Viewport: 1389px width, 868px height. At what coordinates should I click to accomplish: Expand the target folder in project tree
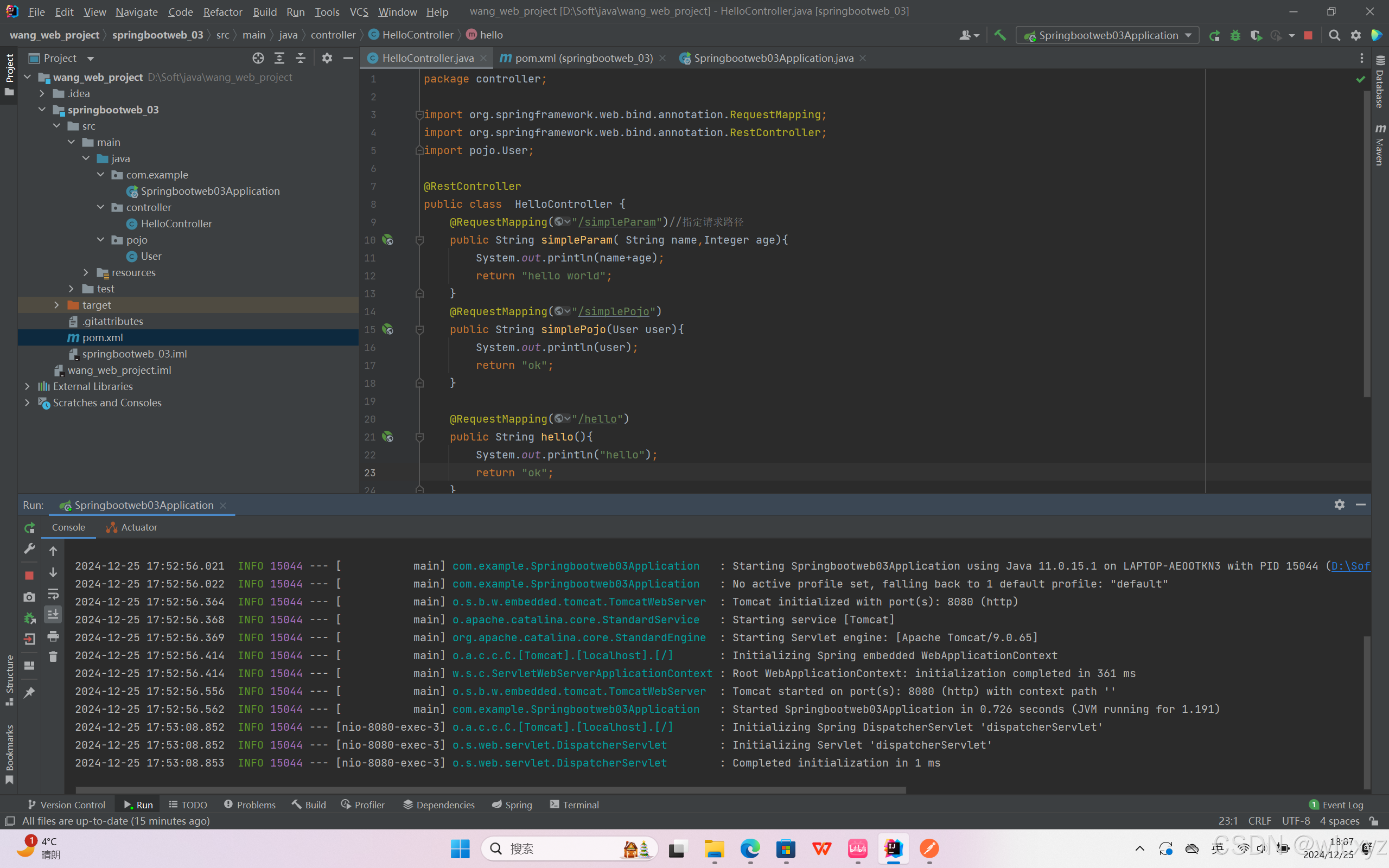[56, 305]
